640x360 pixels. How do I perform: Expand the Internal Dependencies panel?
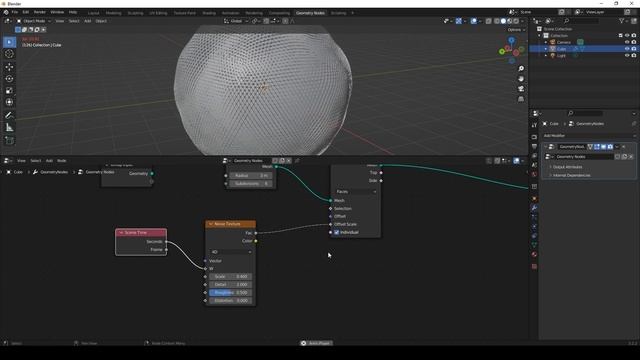pos(570,175)
